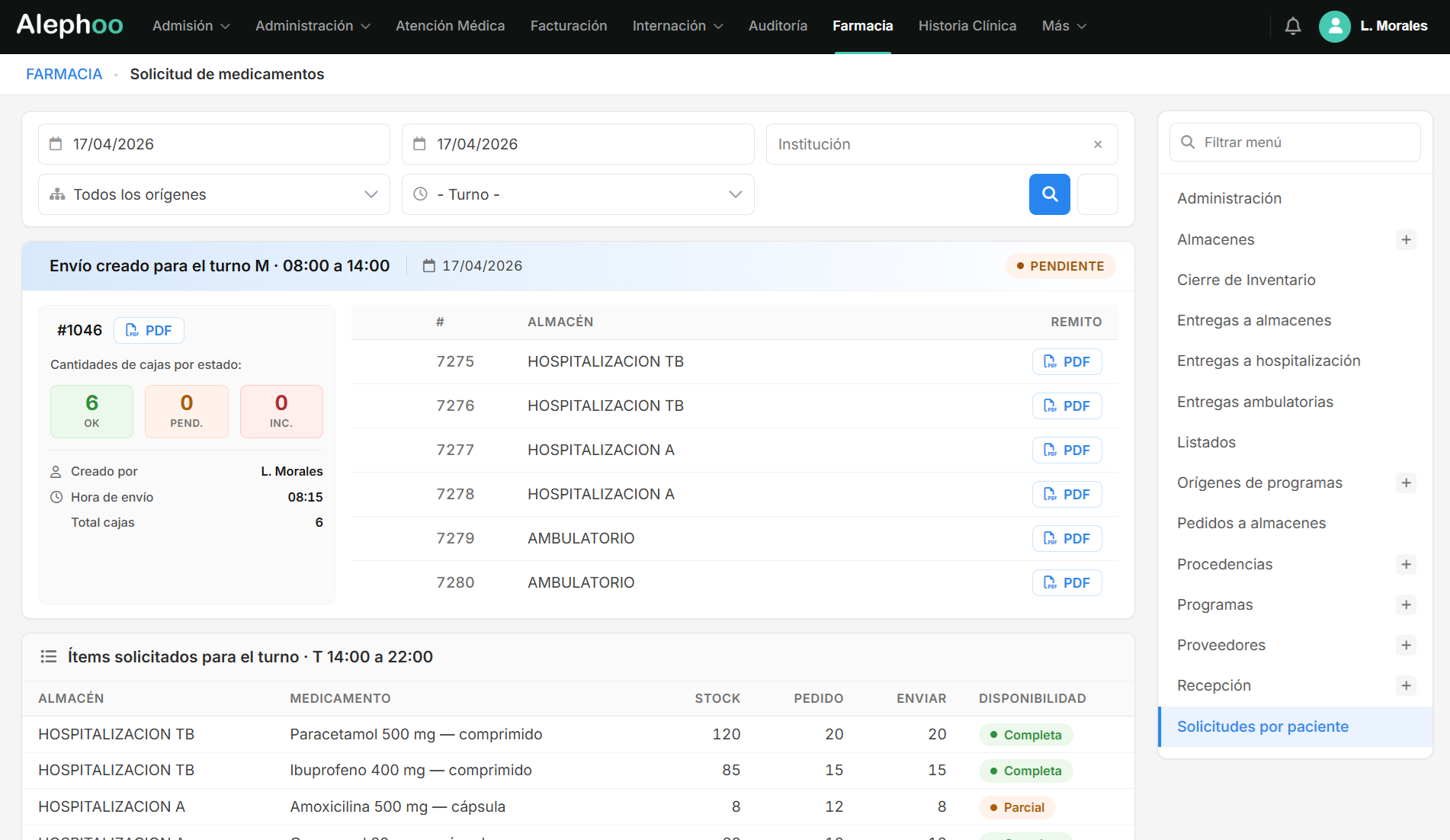
Task: Click the L. Morales user avatar
Action: (1334, 27)
